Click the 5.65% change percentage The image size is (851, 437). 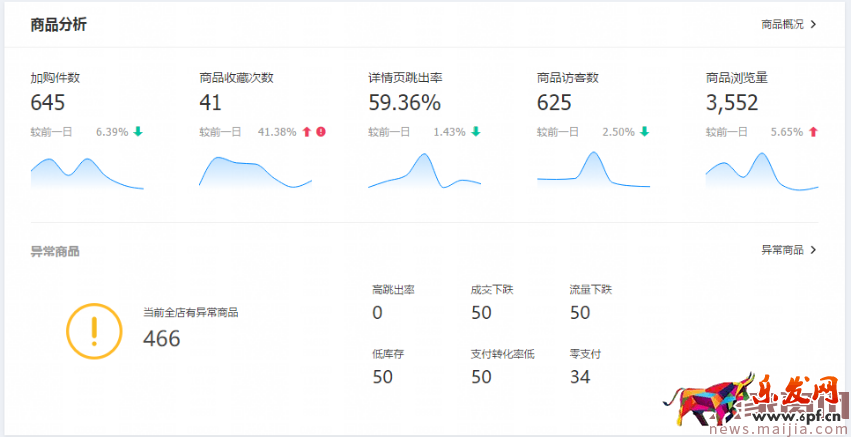(x=787, y=132)
